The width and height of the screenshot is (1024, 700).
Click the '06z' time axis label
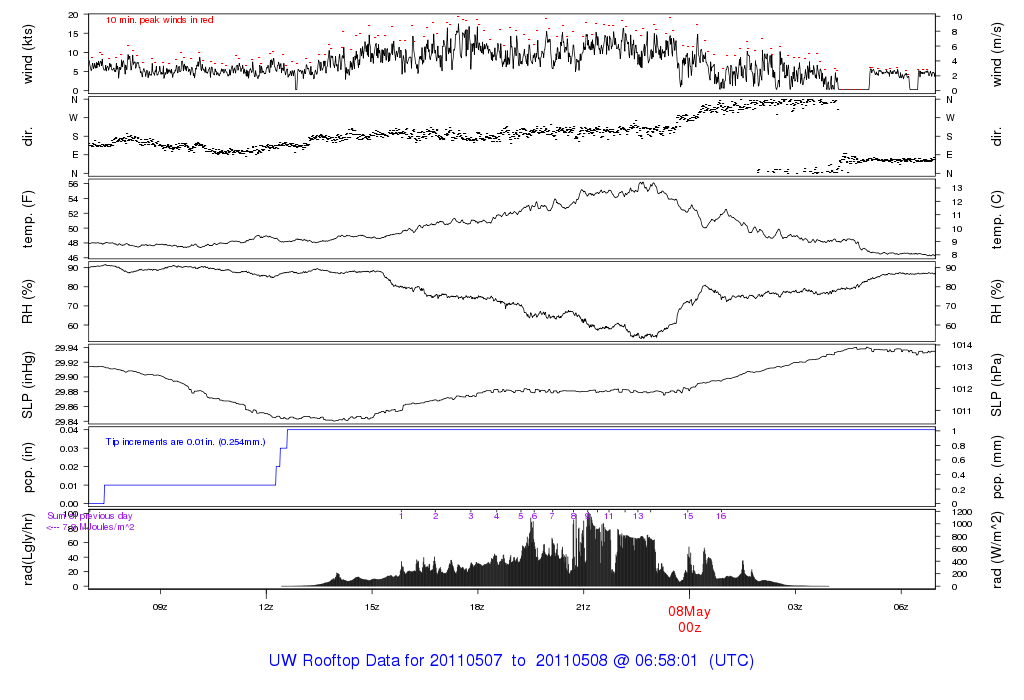(901, 607)
